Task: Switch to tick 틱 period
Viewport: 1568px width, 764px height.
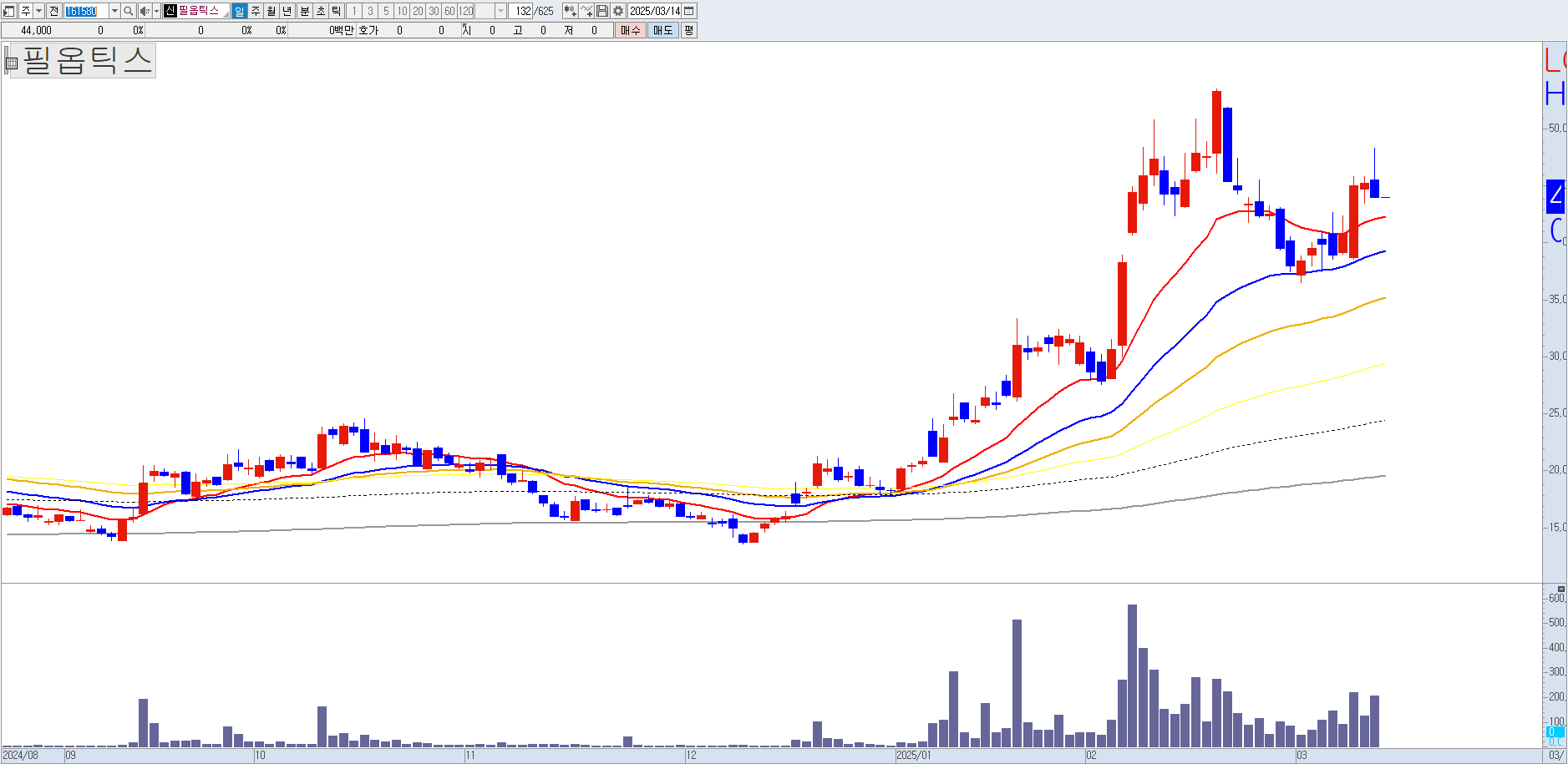Action: [x=337, y=11]
